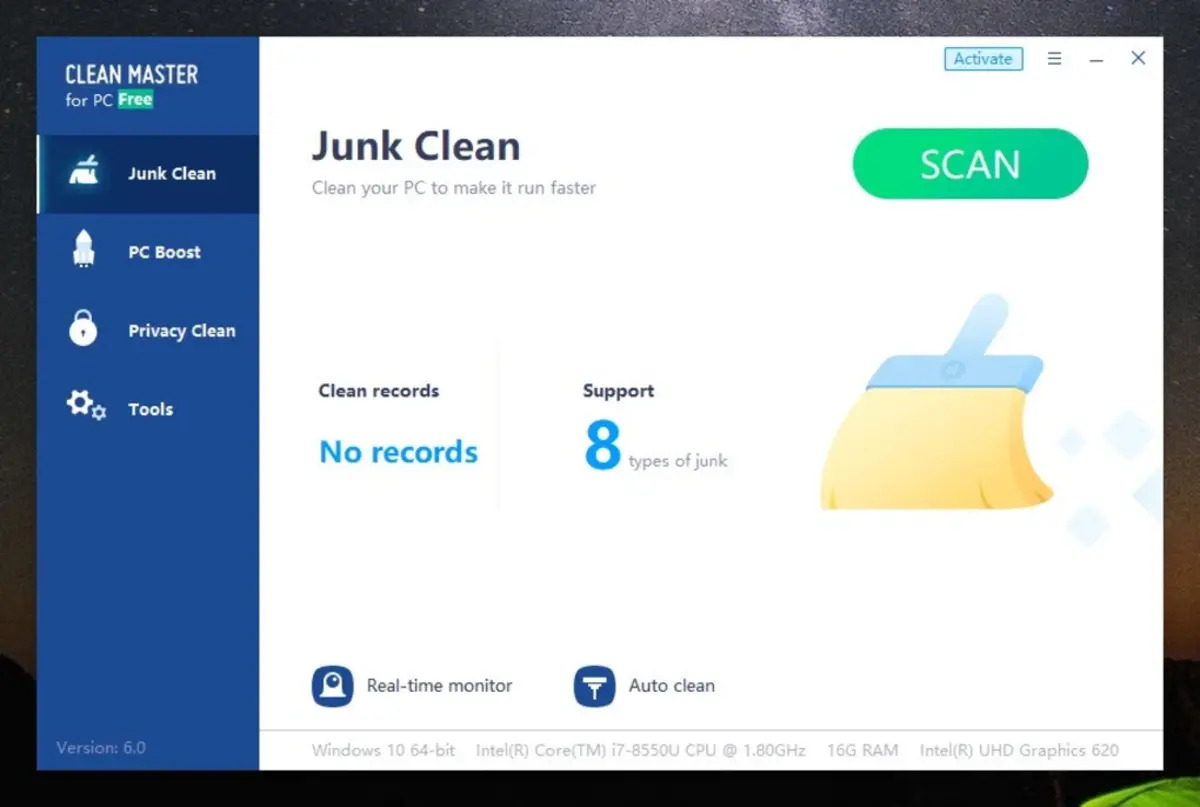Open PC Boost via its rocket icon
1200x807 pixels.
(84, 251)
